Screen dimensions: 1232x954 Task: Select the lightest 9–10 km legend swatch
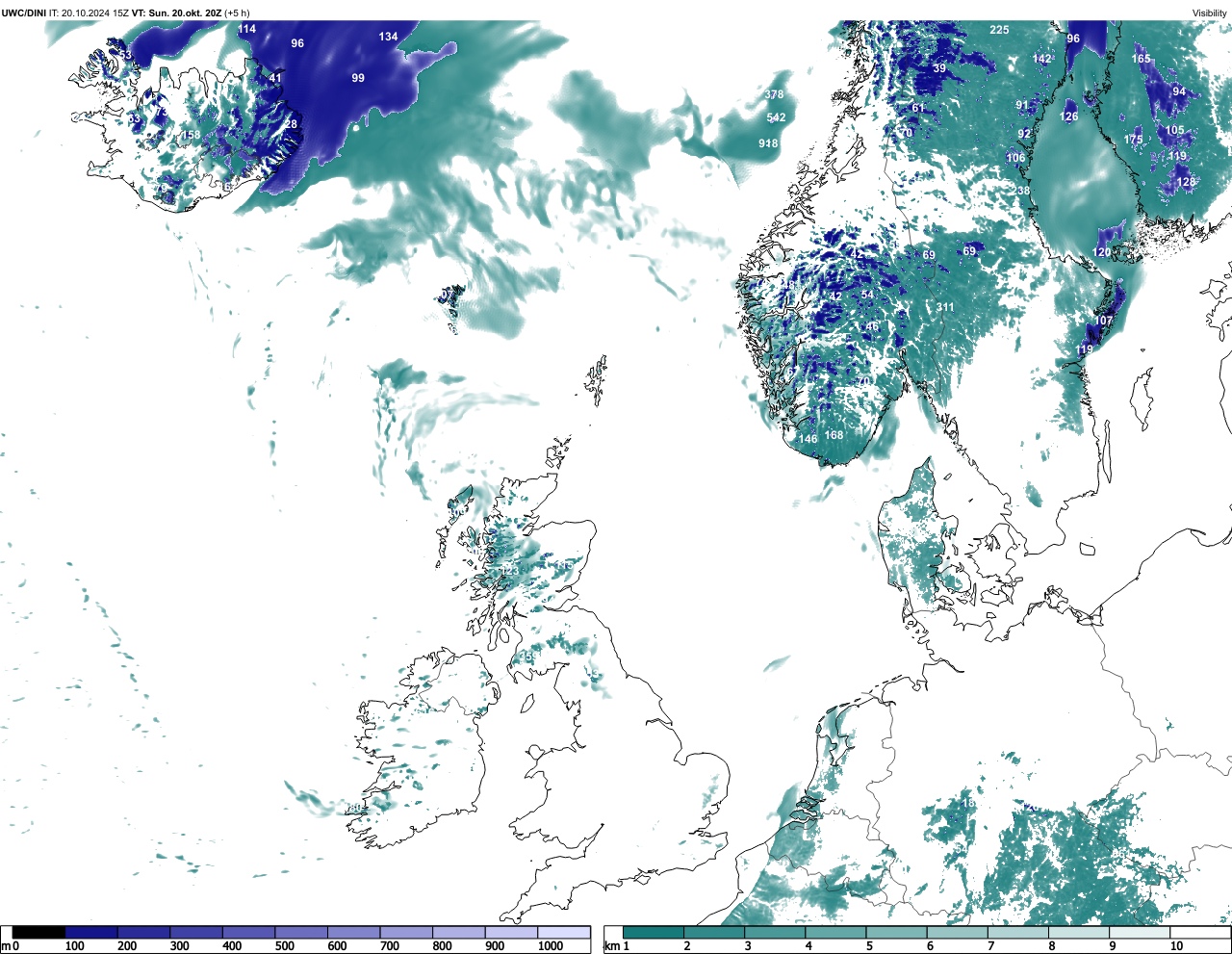(1141, 933)
